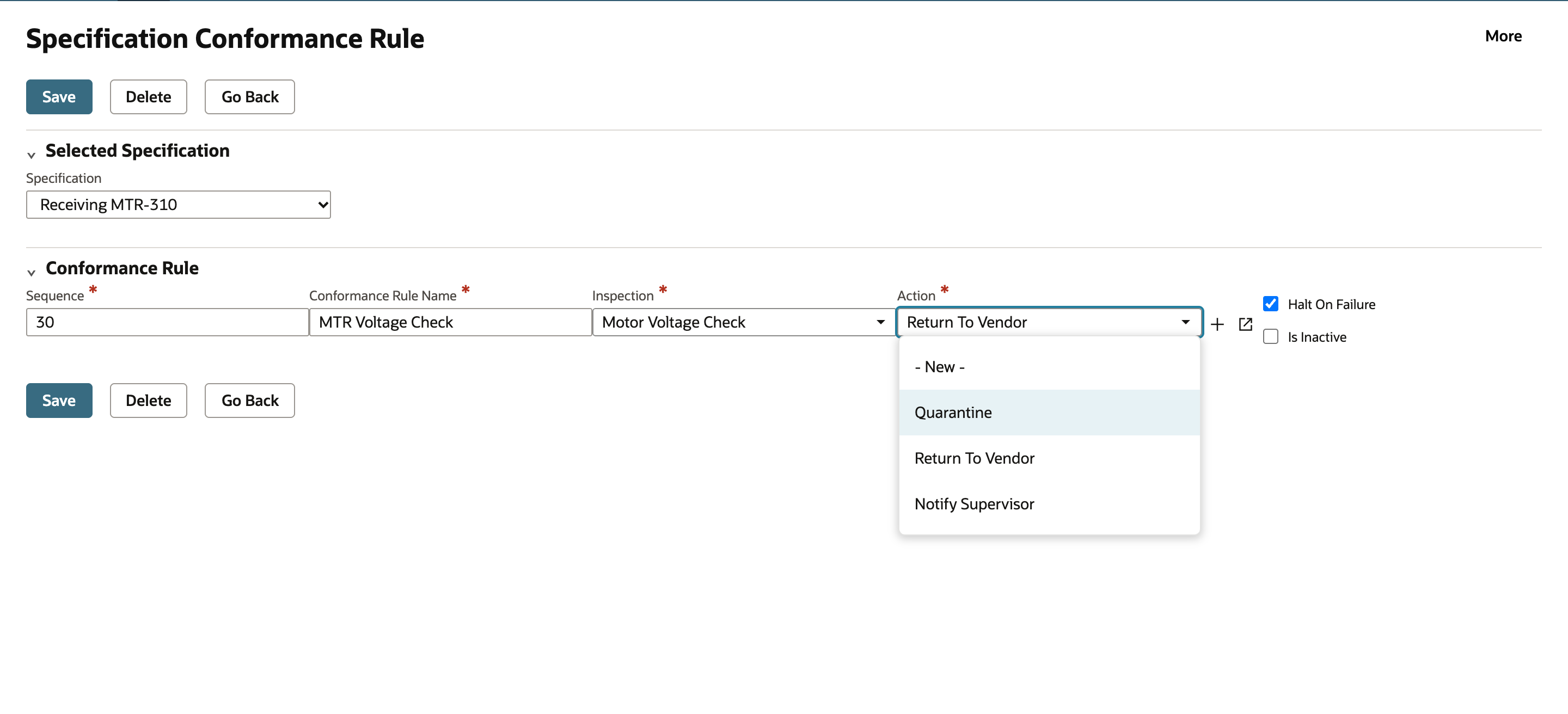Collapse the Action dropdown field
1568x714 pixels.
tap(1049, 322)
